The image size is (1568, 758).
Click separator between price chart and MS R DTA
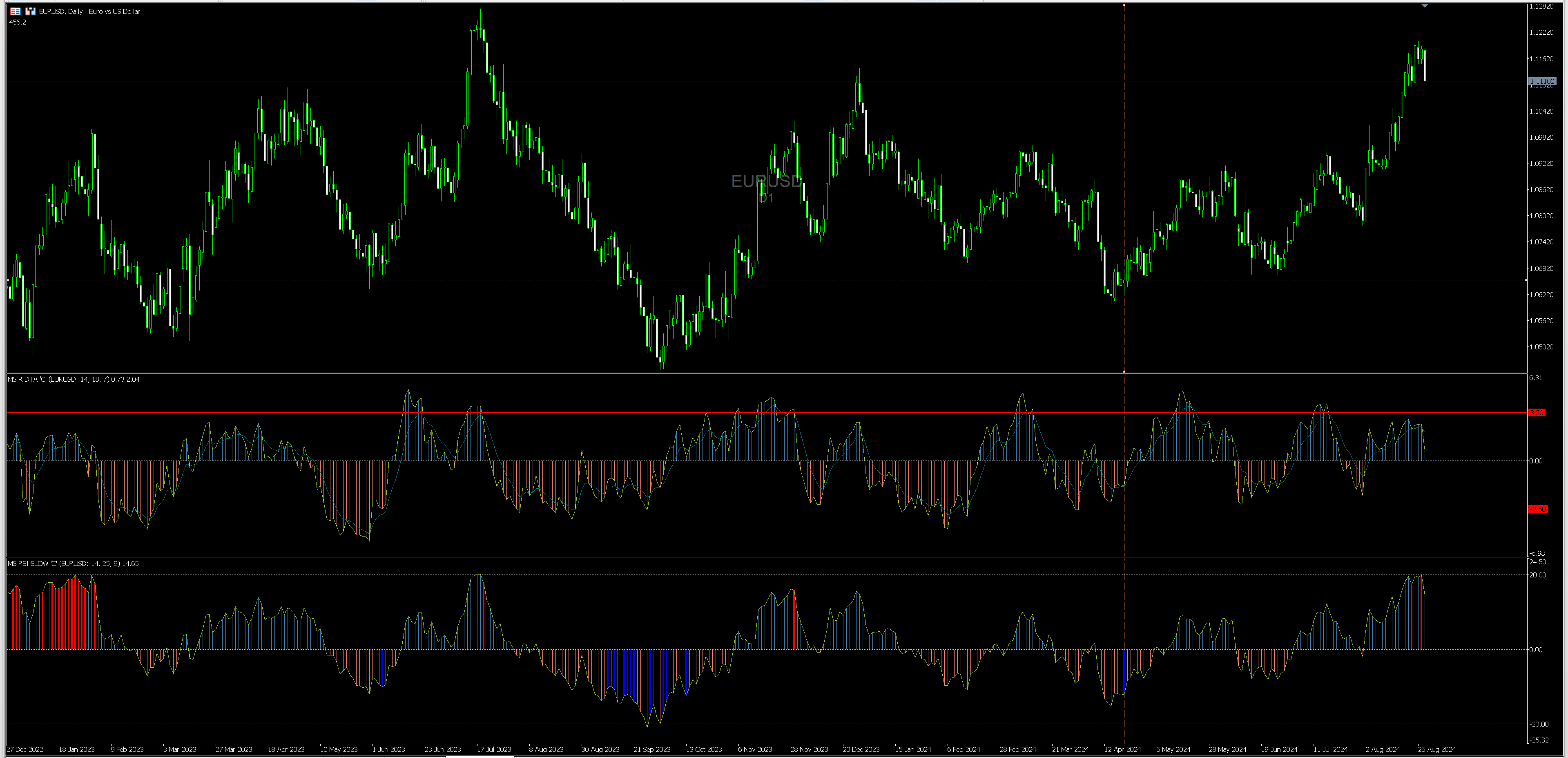[730, 373]
